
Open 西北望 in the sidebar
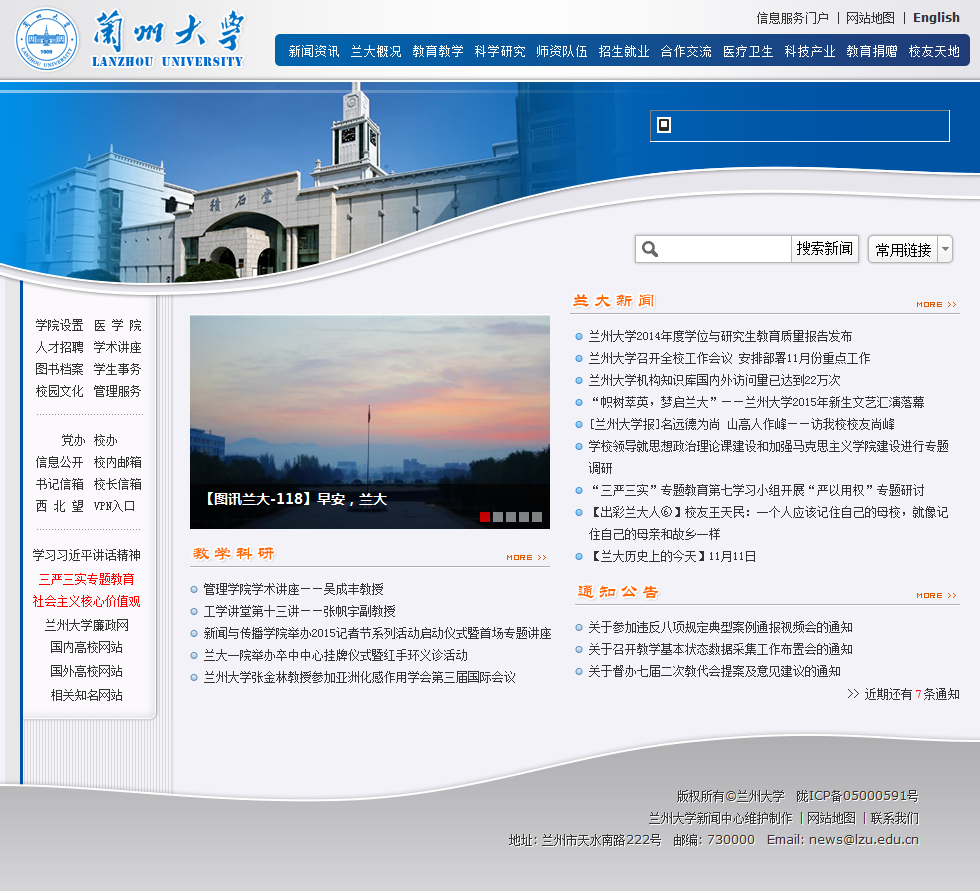click(59, 506)
